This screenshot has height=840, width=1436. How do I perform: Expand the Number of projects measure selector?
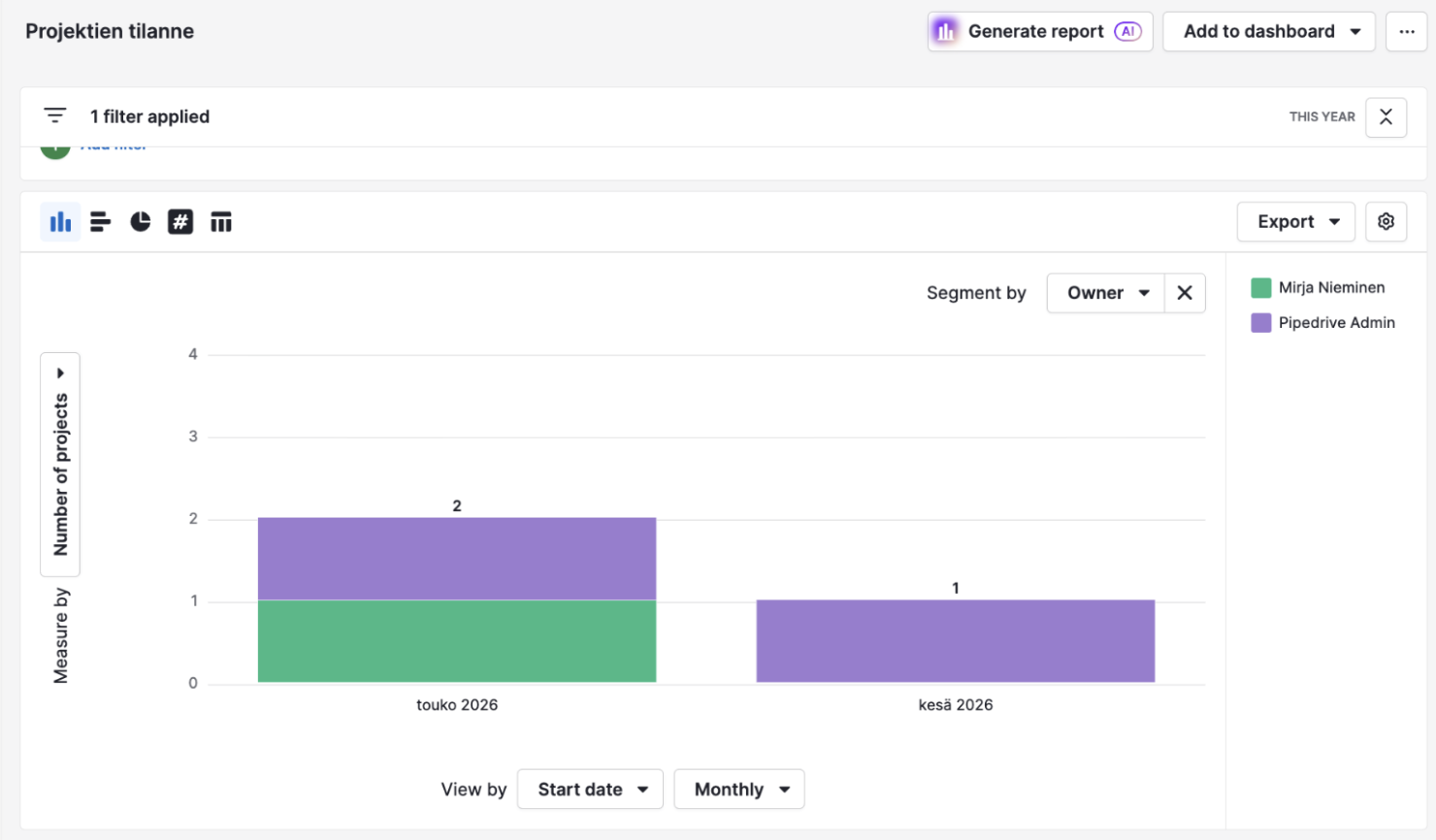click(x=60, y=465)
